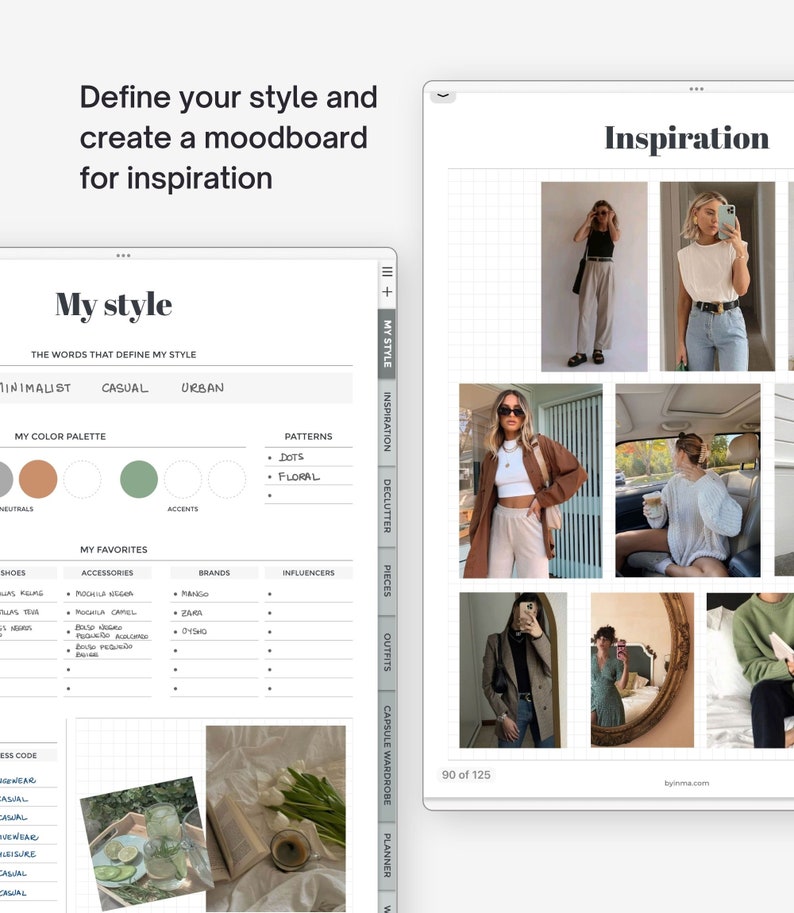Tap the three-dots handle on the My style window

123,255
